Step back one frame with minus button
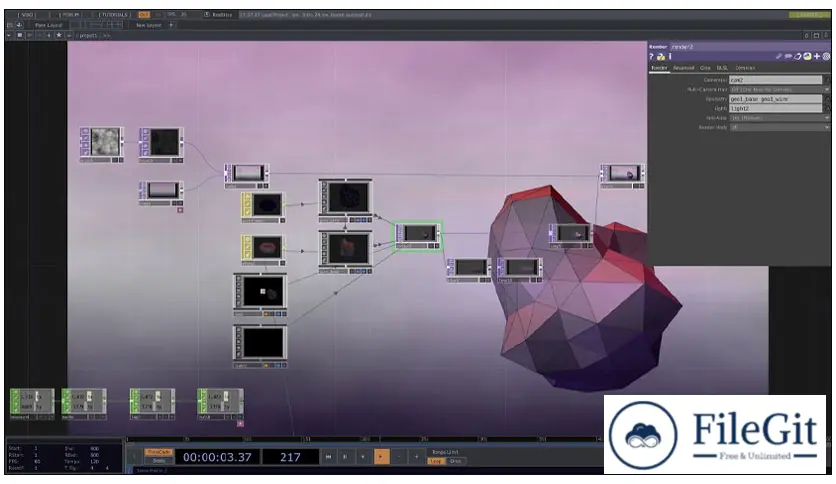836x484 pixels. click(x=399, y=457)
